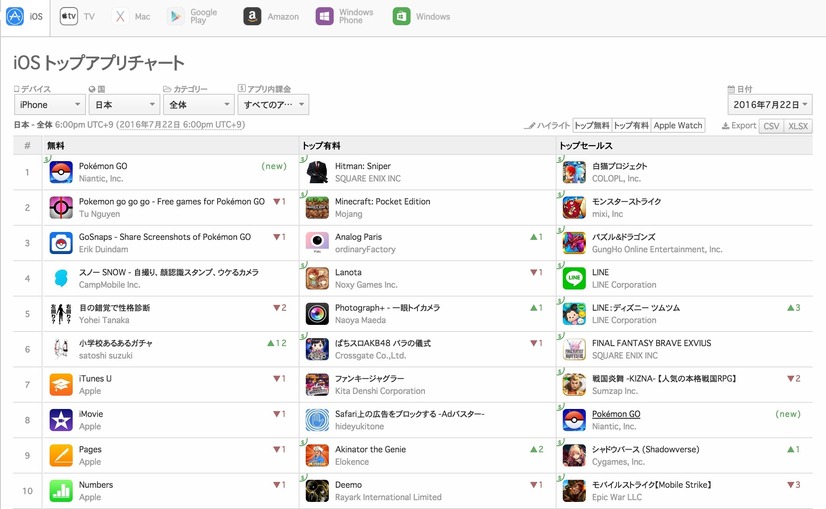Open the iMovie app icon
This screenshot has height=509, width=826.
[61, 420]
